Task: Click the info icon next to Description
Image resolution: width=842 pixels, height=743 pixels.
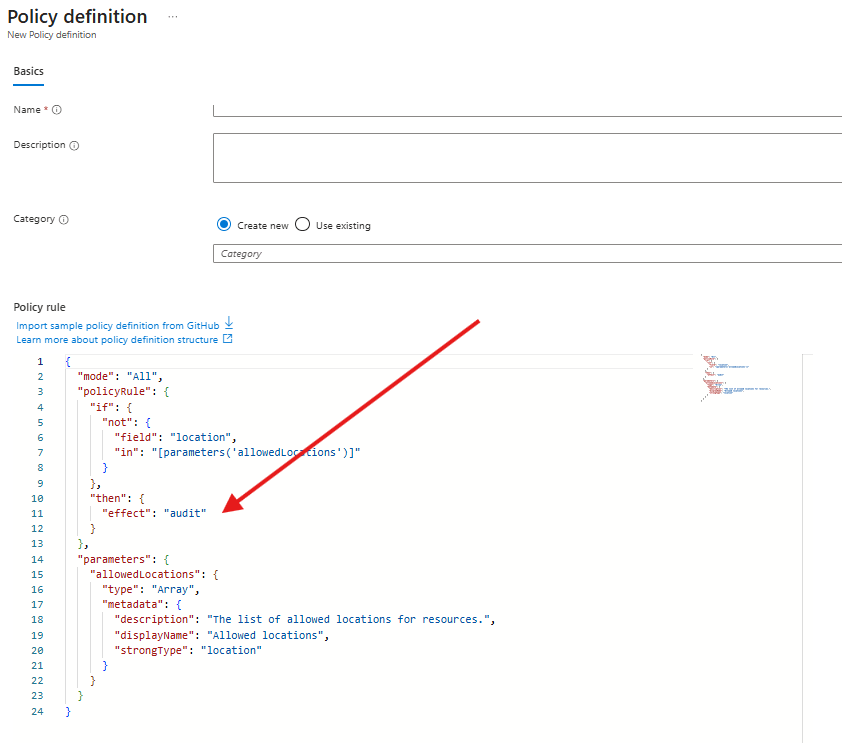Action: (x=74, y=146)
